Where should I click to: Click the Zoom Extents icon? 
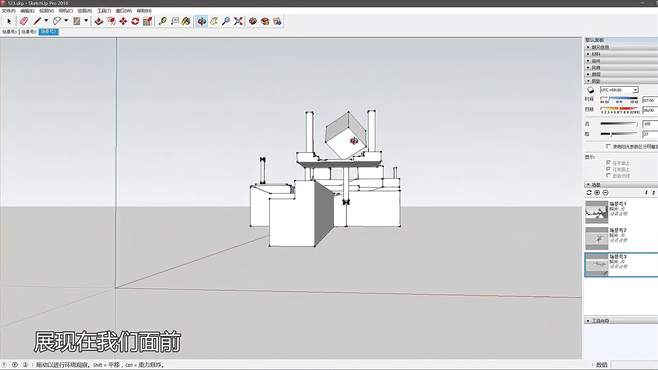[238, 21]
